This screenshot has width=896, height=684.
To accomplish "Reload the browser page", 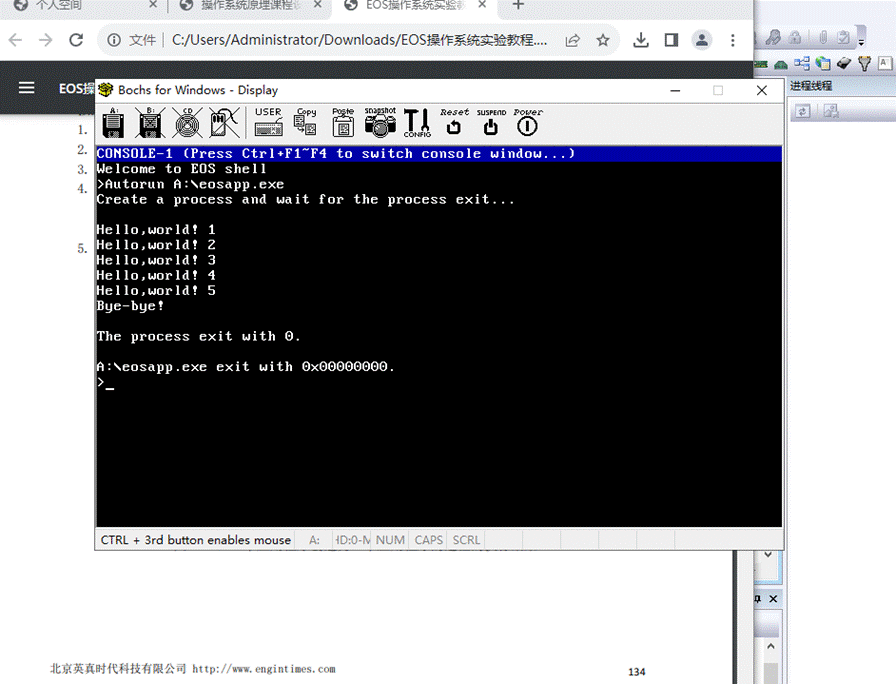I will [76, 40].
